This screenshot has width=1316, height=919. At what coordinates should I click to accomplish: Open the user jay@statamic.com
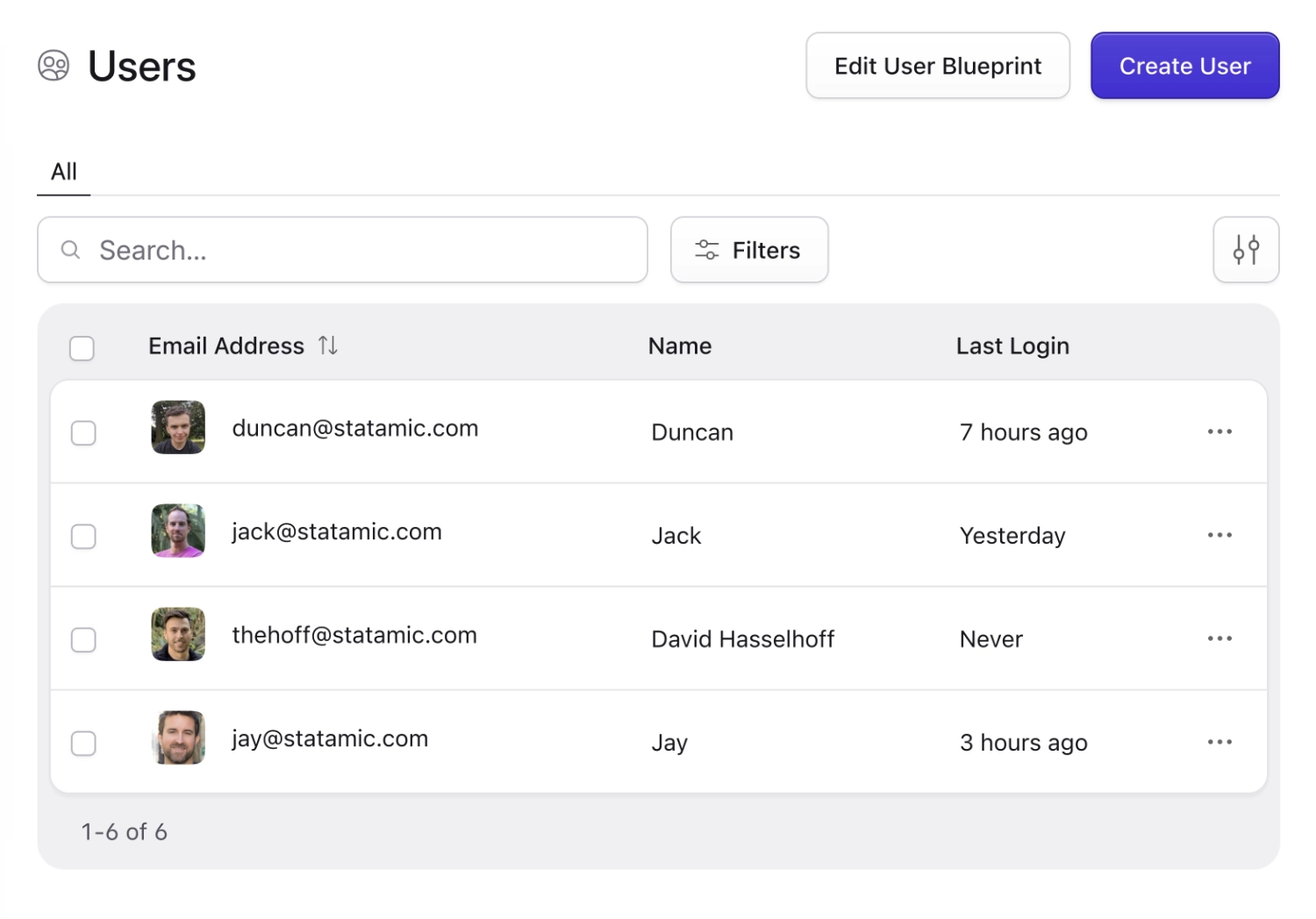point(330,738)
